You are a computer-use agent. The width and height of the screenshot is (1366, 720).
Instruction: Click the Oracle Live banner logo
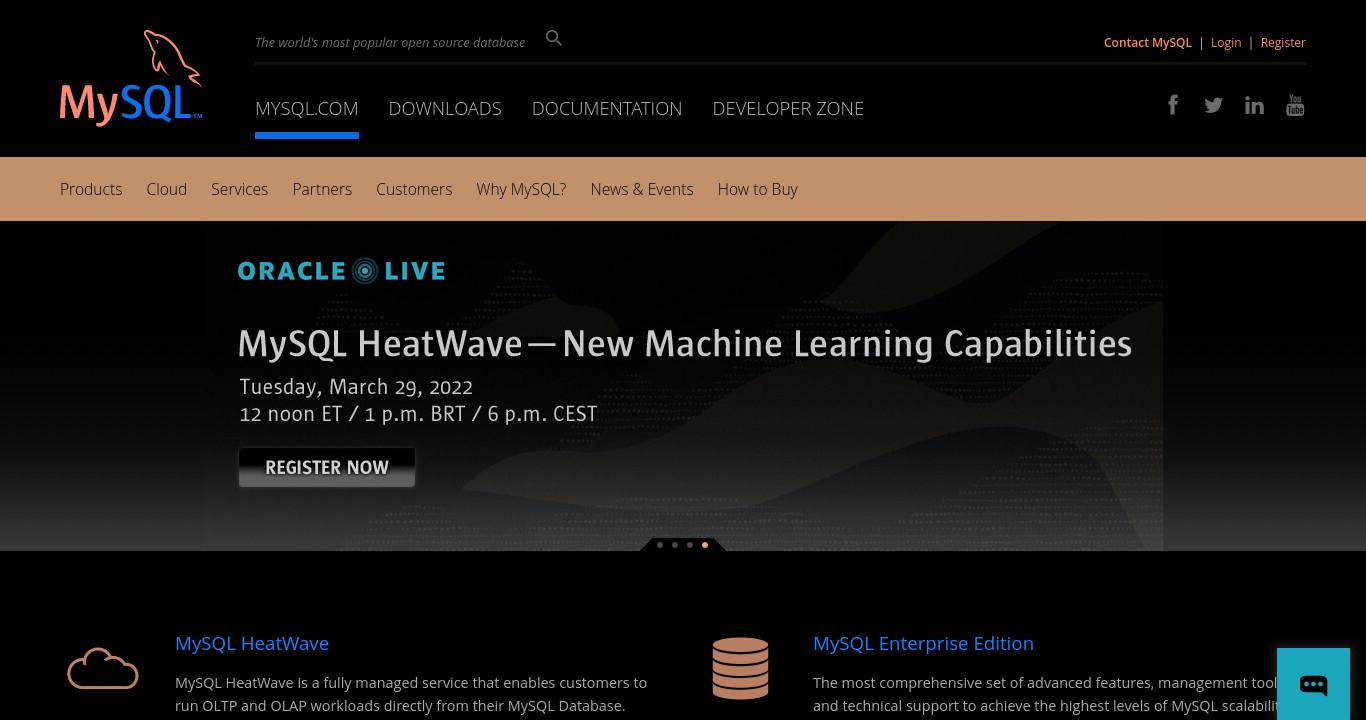coord(341,271)
